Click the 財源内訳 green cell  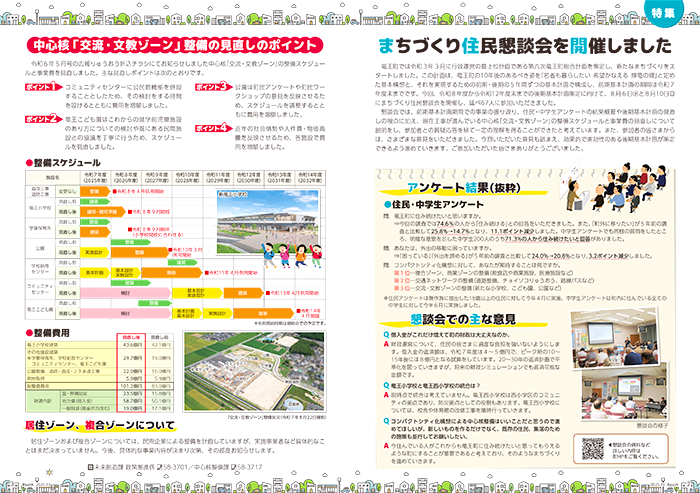tap(42, 401)
